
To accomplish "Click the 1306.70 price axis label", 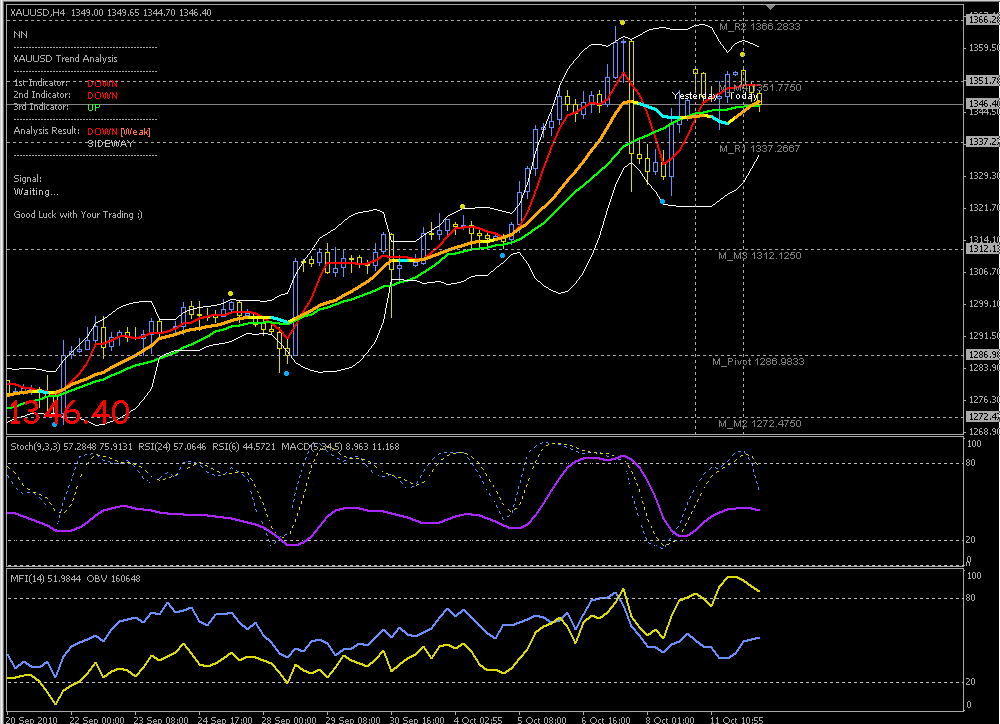I will pyautogui.click(x=983, y=272).
